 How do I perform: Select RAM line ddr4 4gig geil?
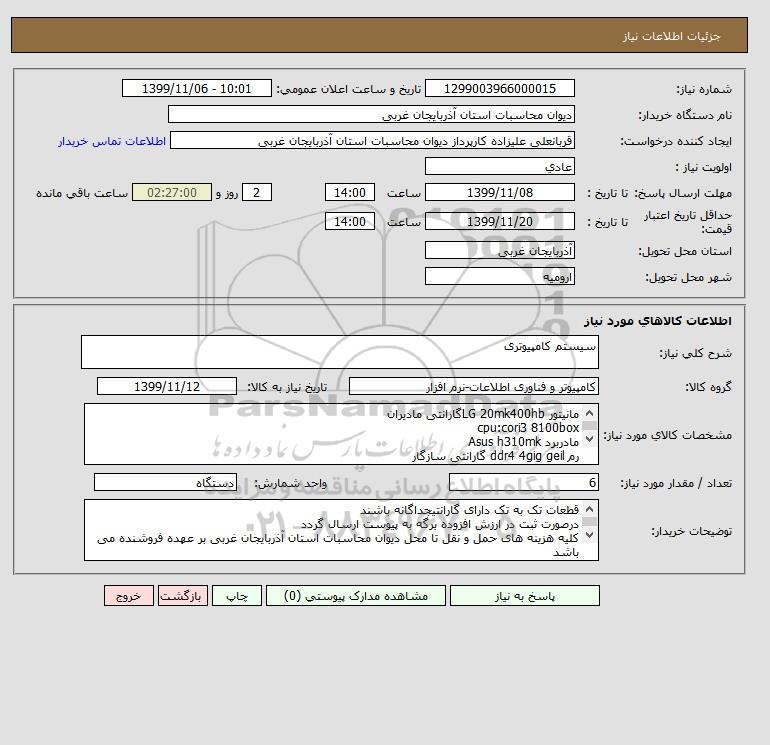(x=495, y=456)
